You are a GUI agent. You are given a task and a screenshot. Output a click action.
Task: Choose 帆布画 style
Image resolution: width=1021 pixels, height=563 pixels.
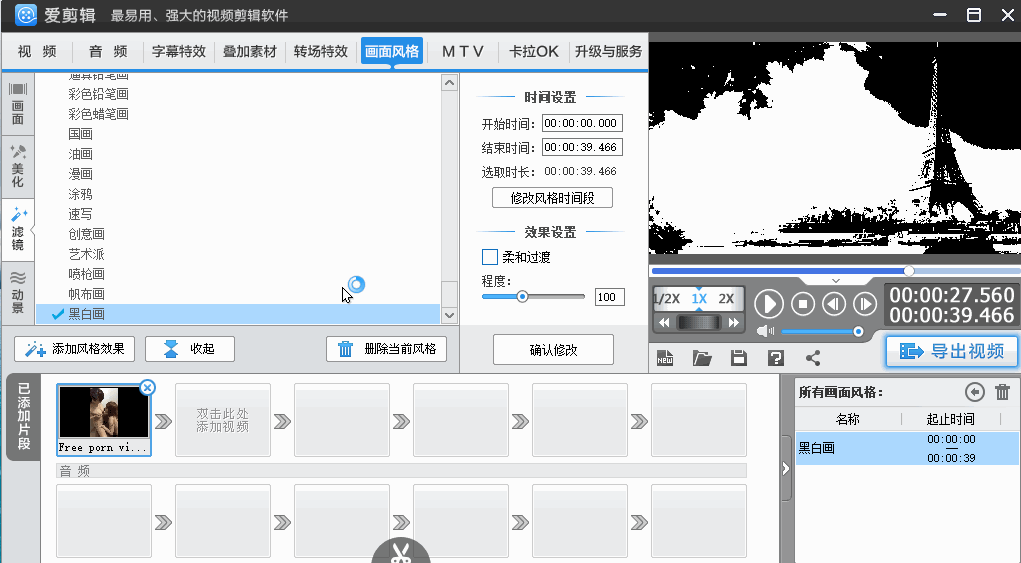(x=87, y=294)
